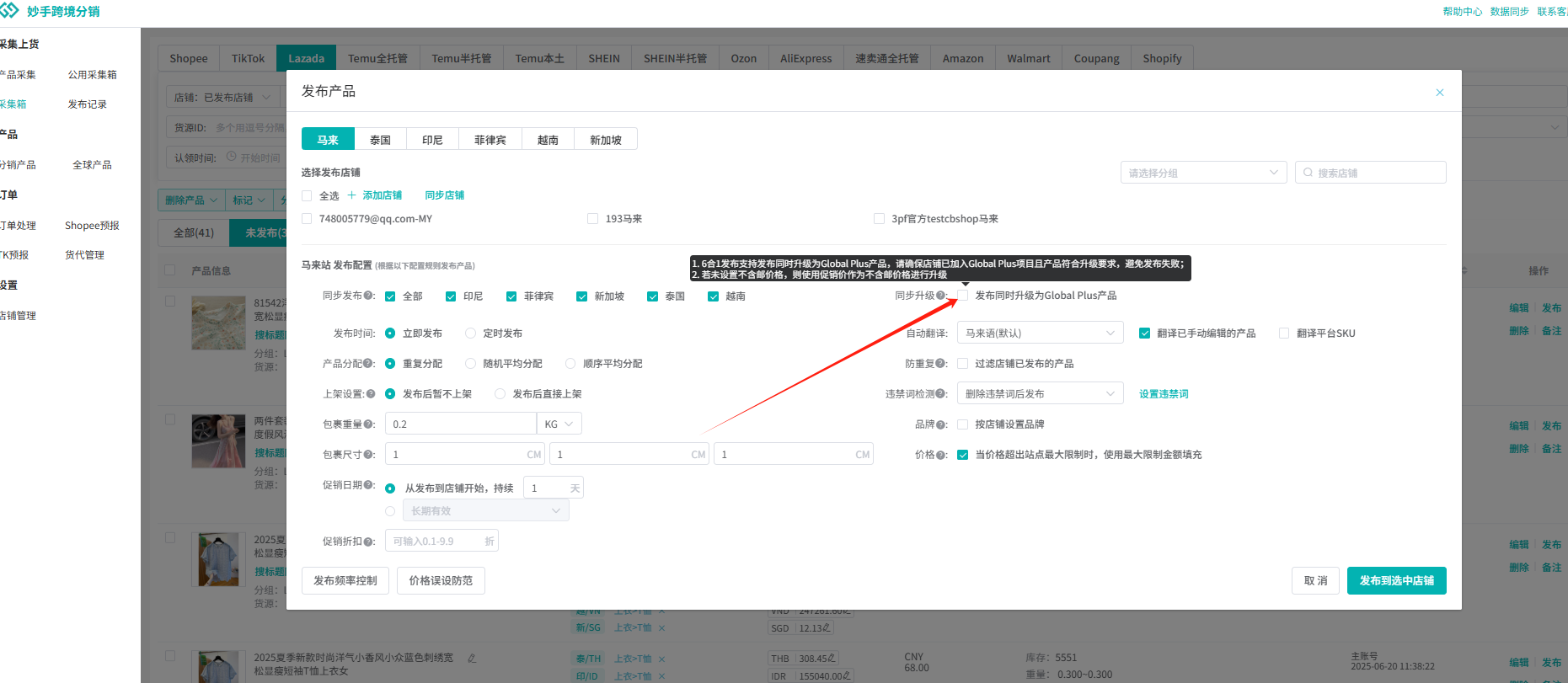Switch to the 越南 site tab
1568x683 pixels.
coord(548,140)
